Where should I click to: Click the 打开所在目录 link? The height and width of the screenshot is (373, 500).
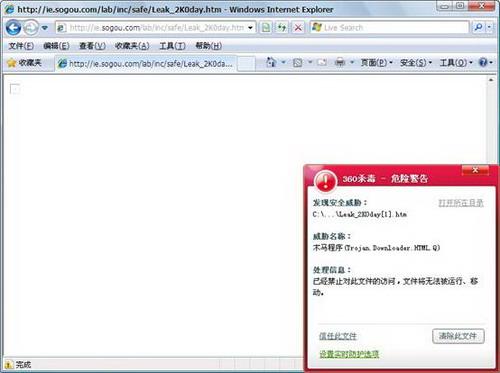pos(461,203)
